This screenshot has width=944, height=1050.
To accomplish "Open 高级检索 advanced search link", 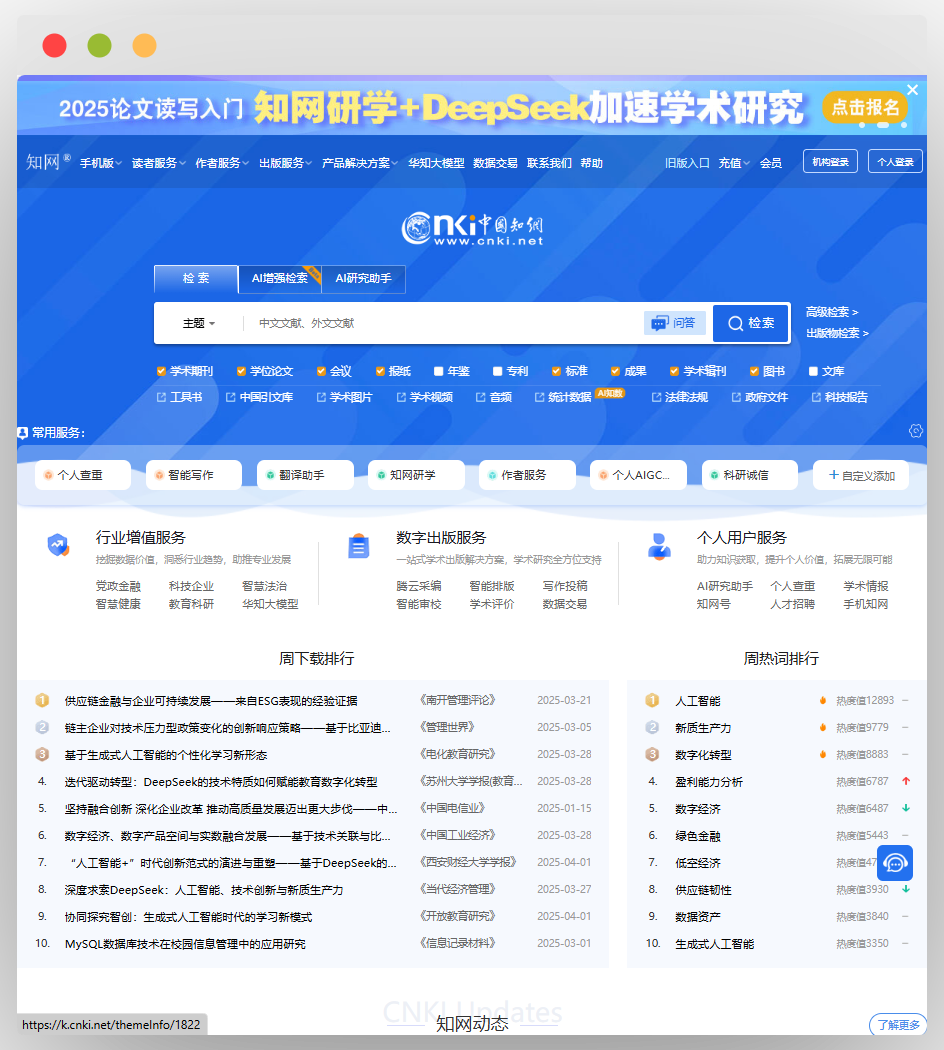I will (832, 312).
